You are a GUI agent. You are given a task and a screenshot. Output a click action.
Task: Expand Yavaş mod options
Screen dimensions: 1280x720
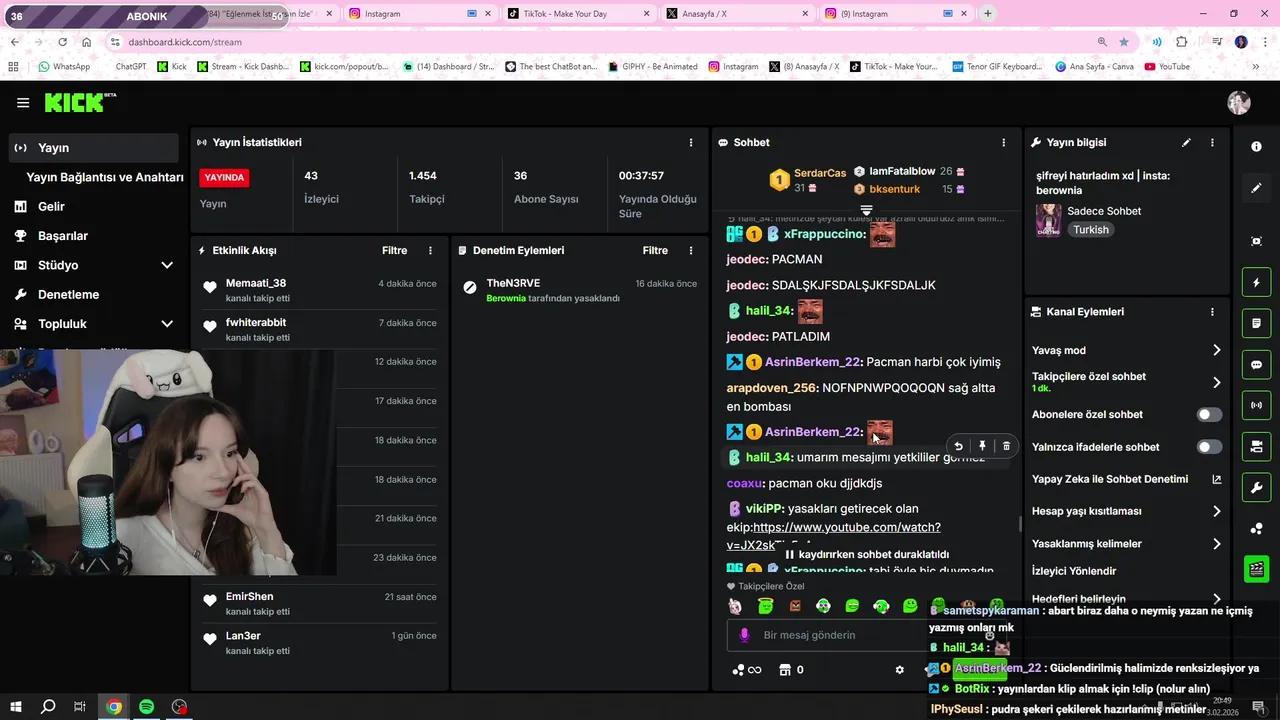(x=1216, y=350)
